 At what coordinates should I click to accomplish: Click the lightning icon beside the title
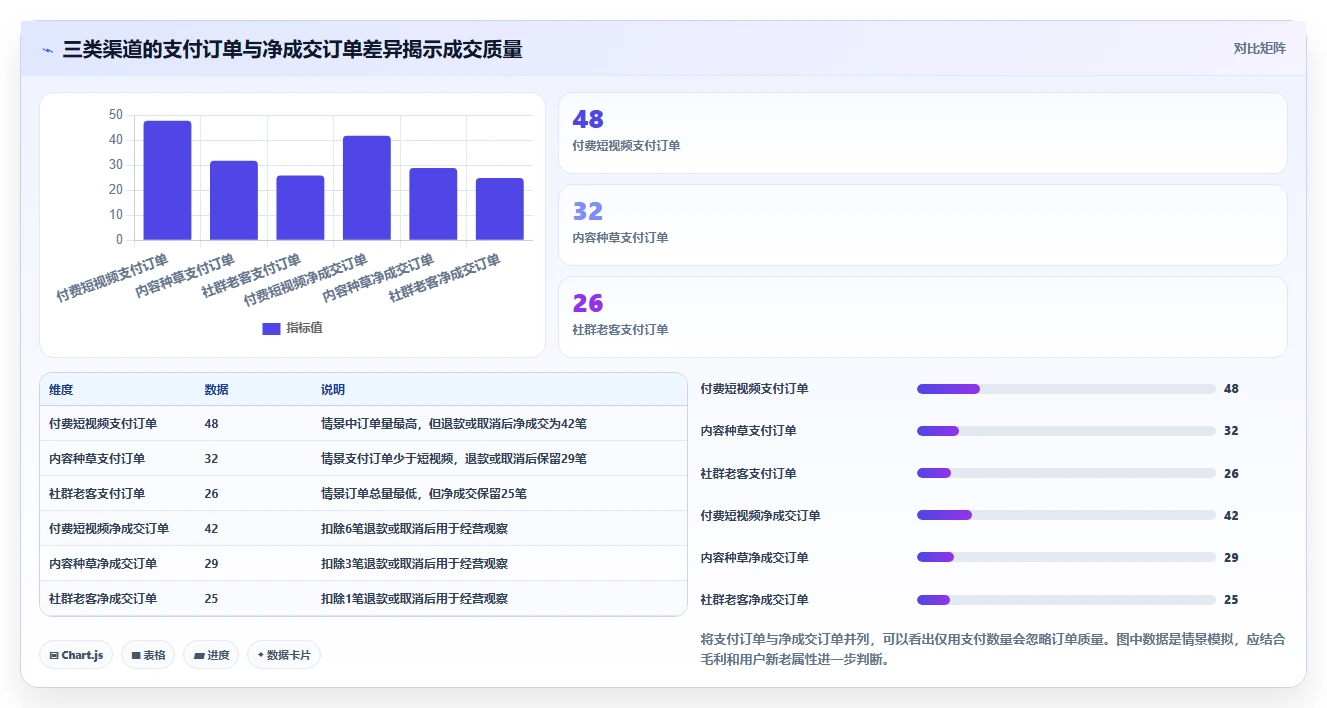coord(47,49)
